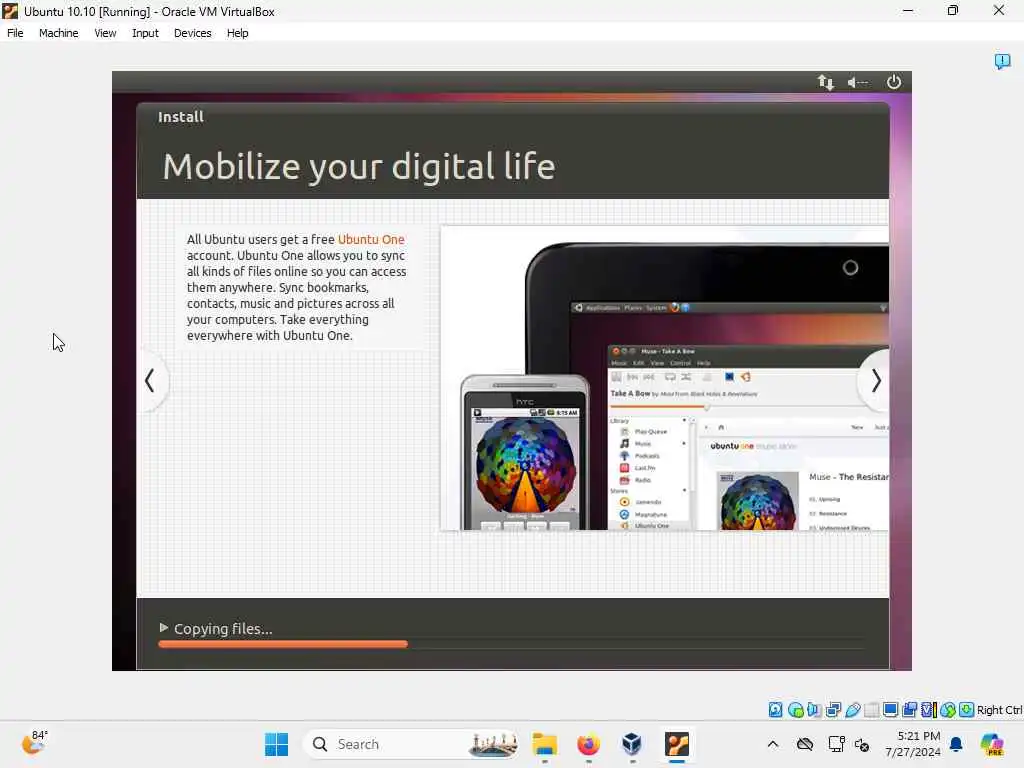Screen dimensions: 1024x768
Task: Click the muted volume tray icon
Action: 862,744
